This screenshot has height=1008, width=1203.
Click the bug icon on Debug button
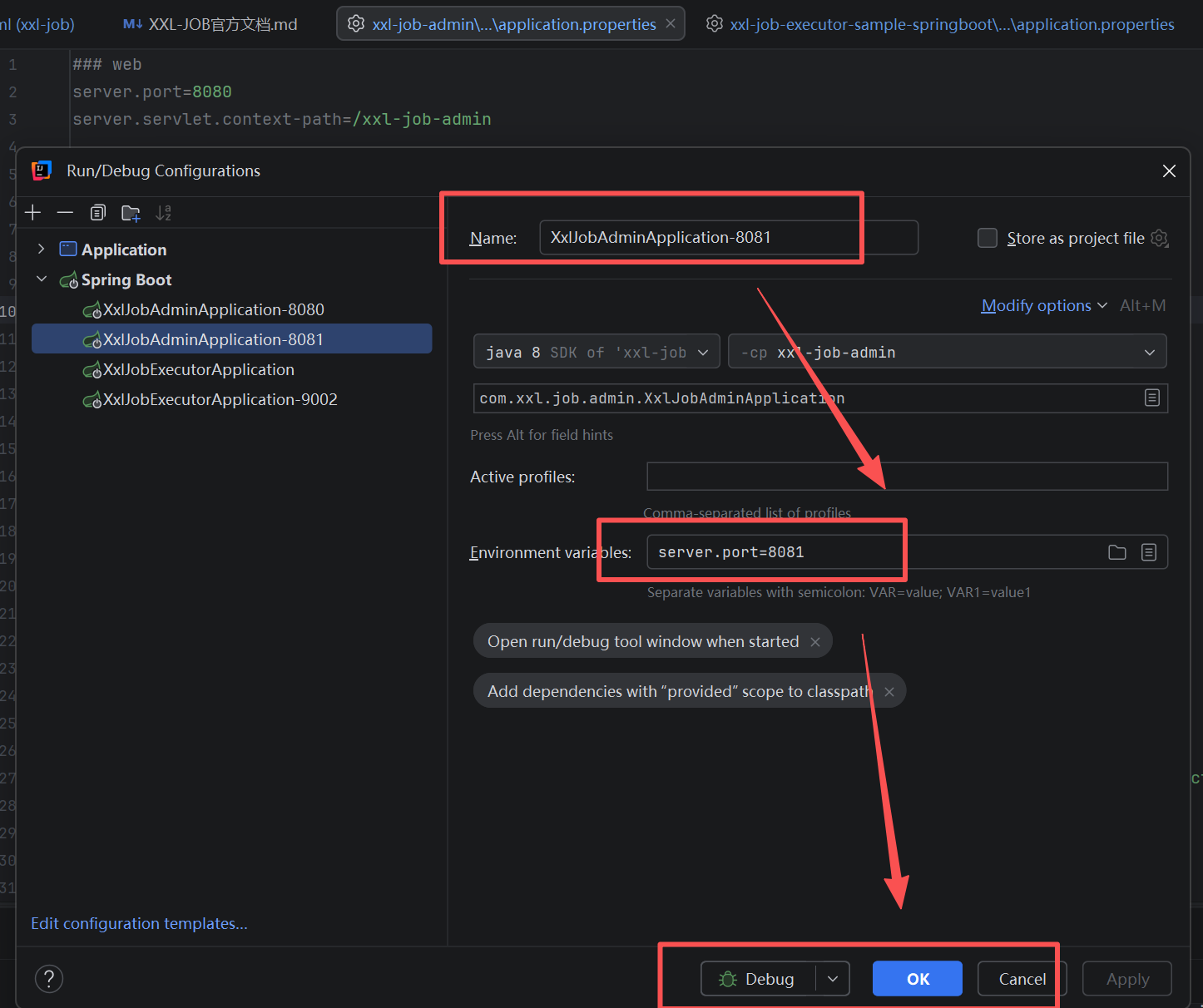(x=728, y=979)
